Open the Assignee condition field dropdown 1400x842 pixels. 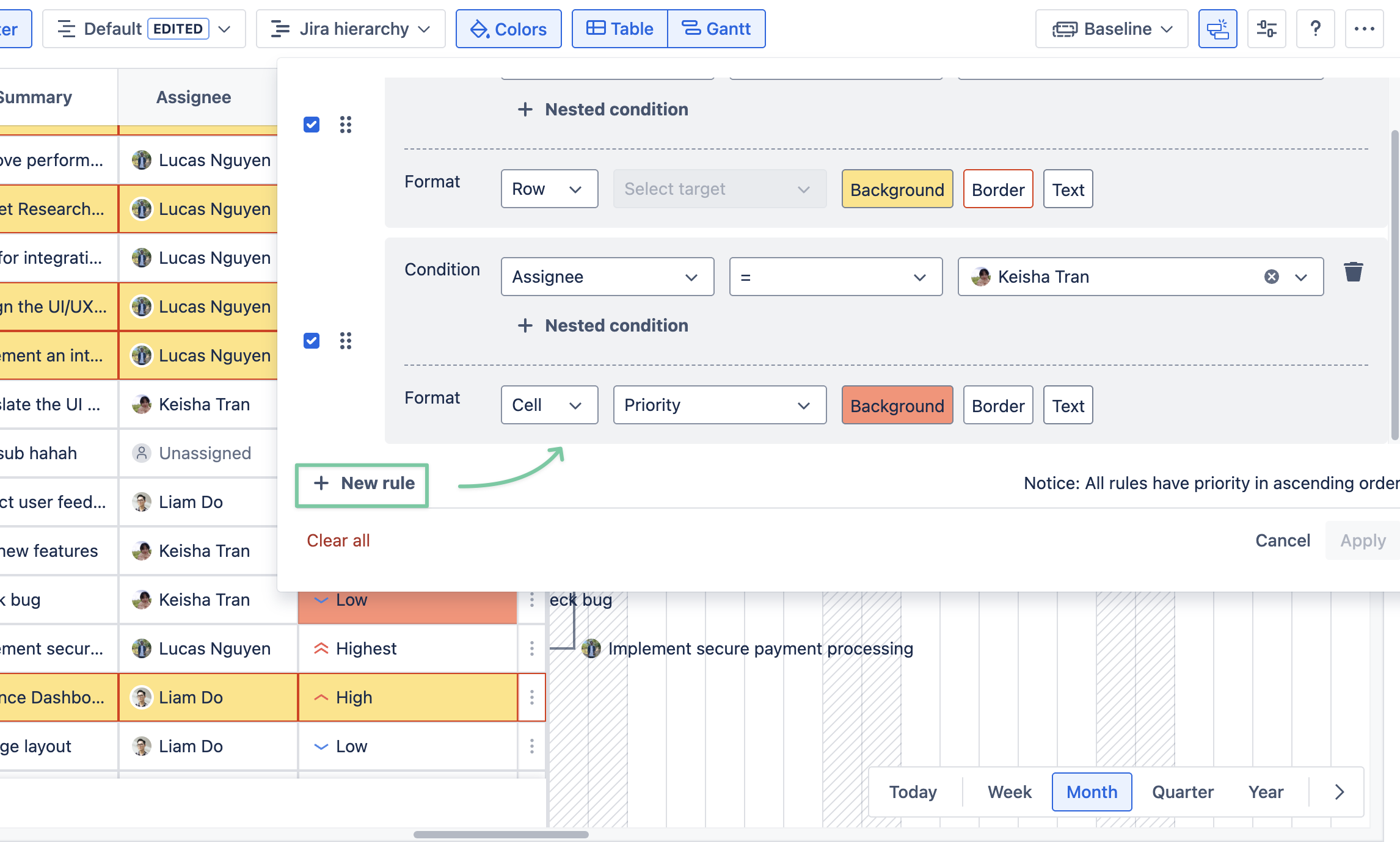pyautogui.click(x=607, y=277)
